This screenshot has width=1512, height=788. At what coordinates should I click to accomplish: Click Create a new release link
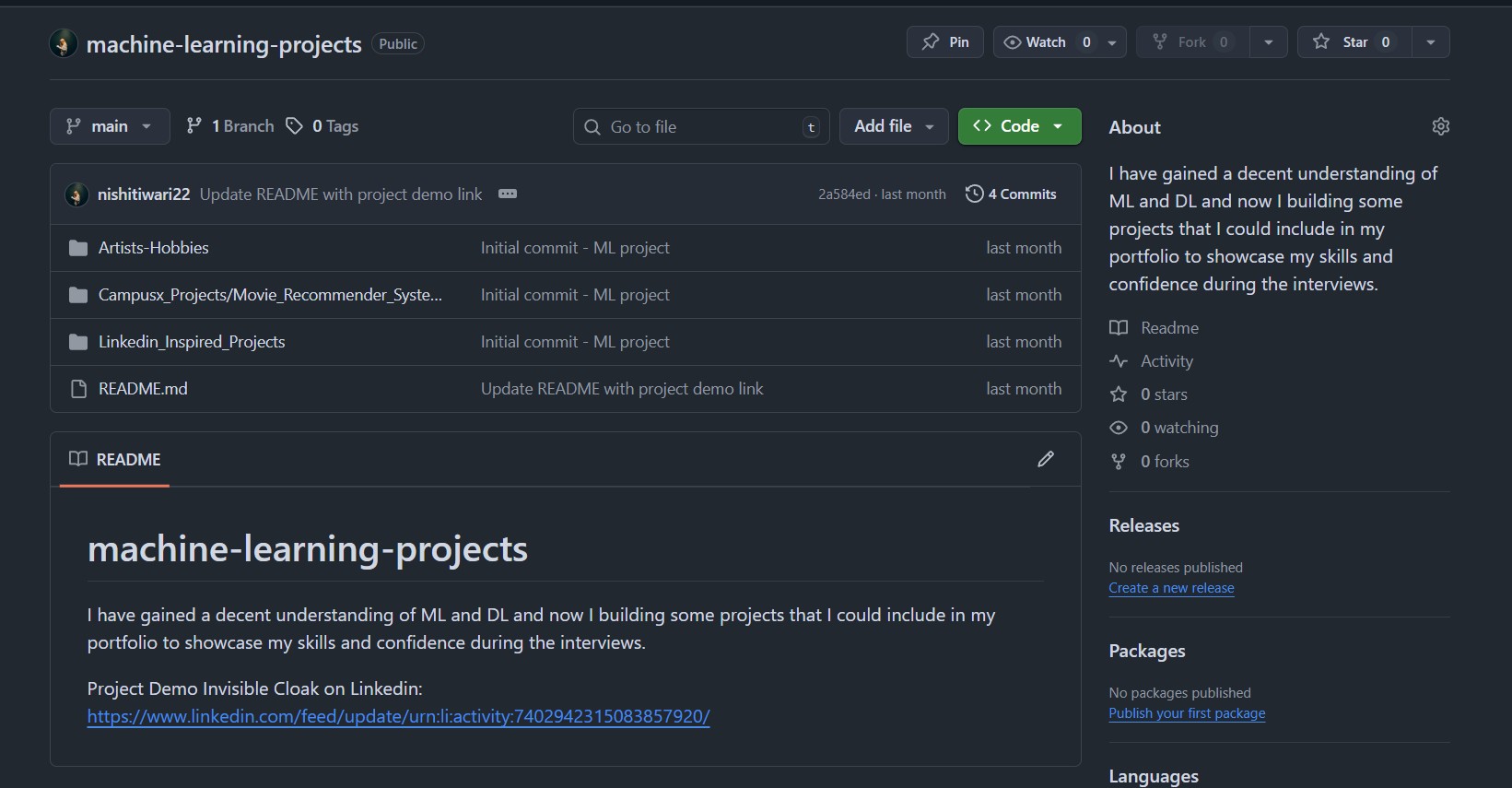[x=1171, y=588]
